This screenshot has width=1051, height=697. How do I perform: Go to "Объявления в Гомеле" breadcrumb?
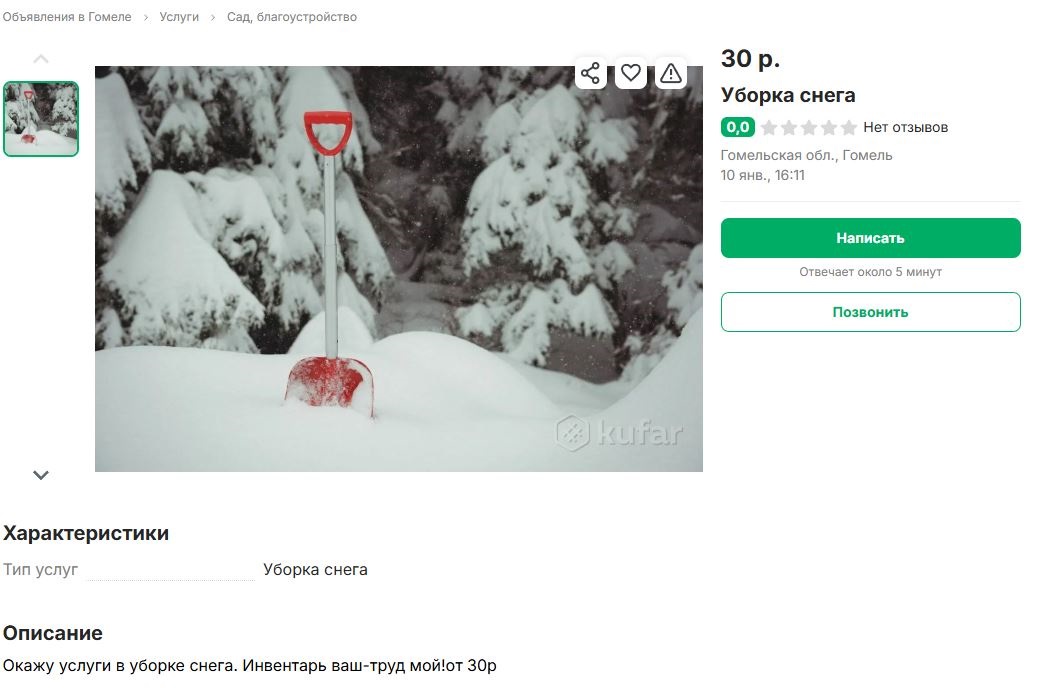[67, 17]
